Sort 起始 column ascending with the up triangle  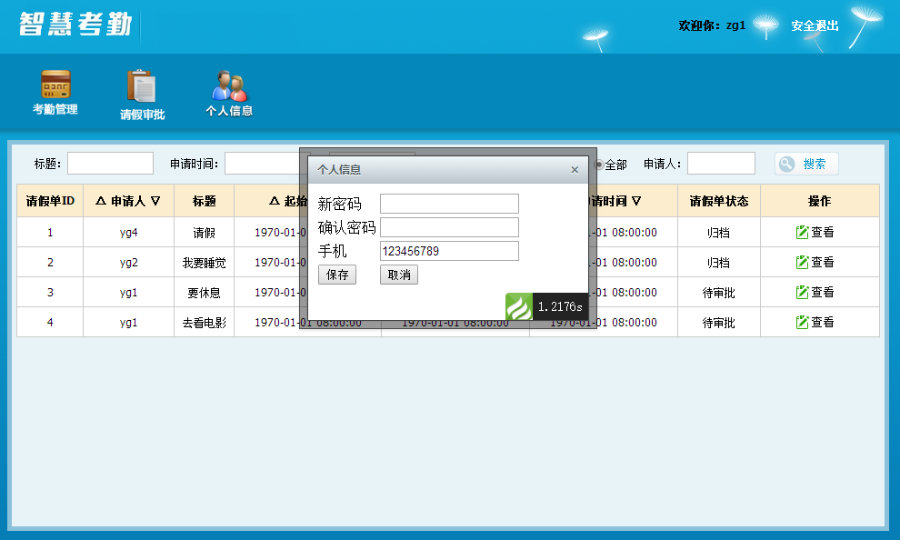click(274, 201)
